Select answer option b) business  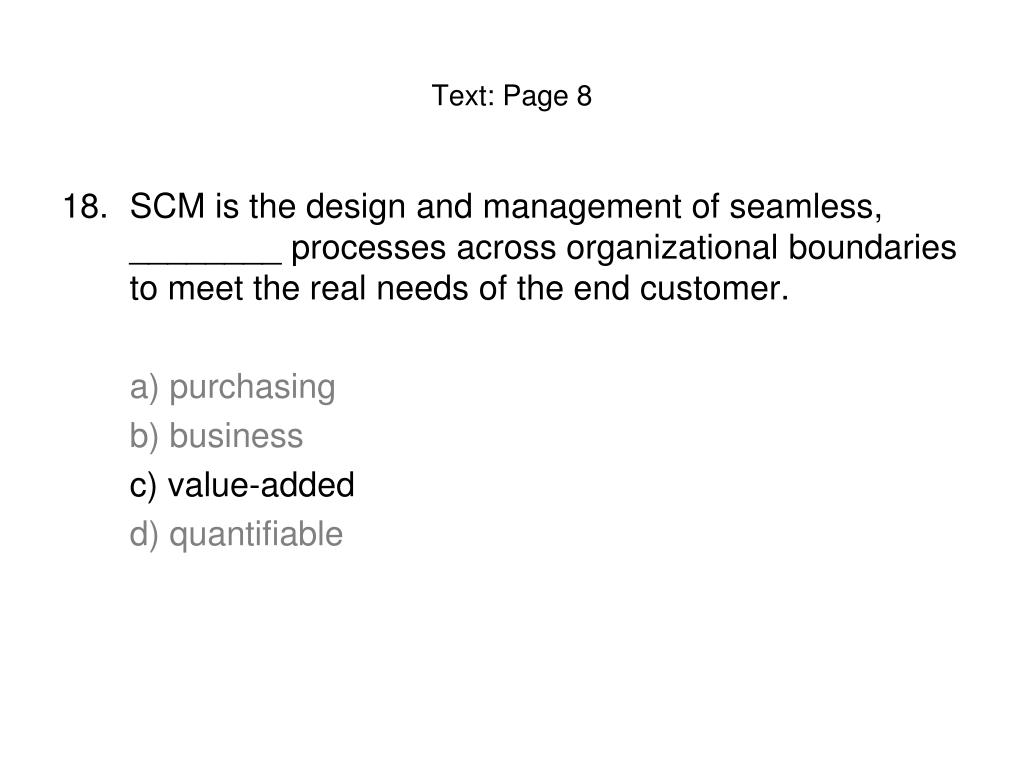[216, 436]
